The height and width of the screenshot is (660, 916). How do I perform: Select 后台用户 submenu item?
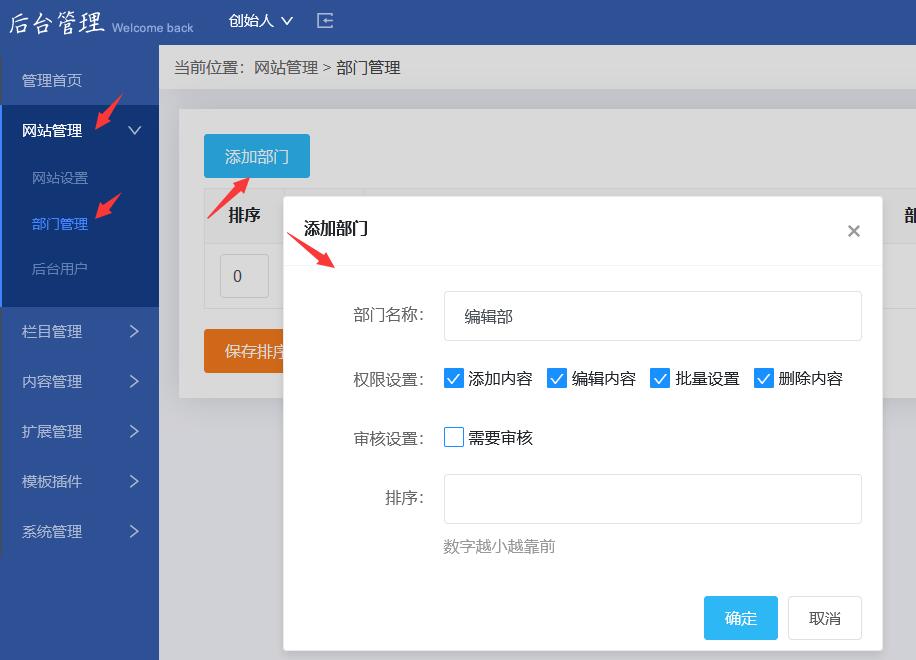(60, 269)
